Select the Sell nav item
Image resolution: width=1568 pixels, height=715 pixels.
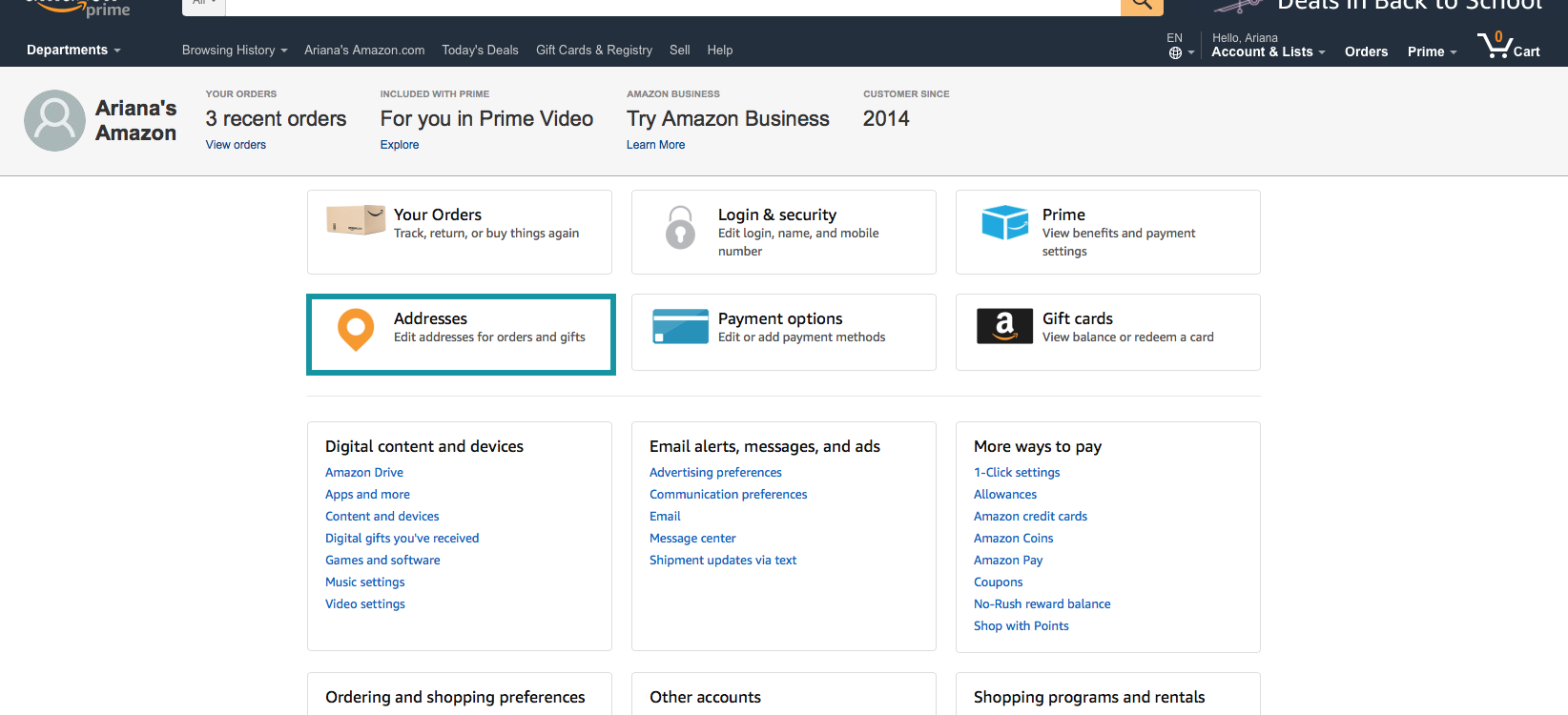(x=680, y=50)
